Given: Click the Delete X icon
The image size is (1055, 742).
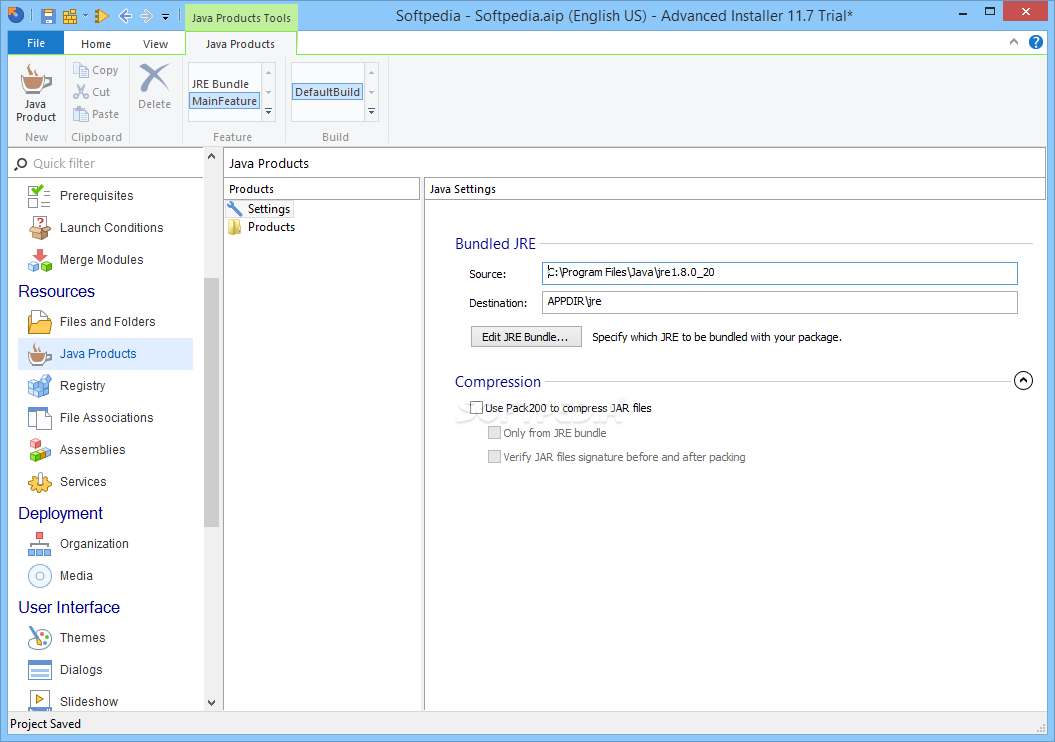Looking at the screenshot, I should click(154, 79).
